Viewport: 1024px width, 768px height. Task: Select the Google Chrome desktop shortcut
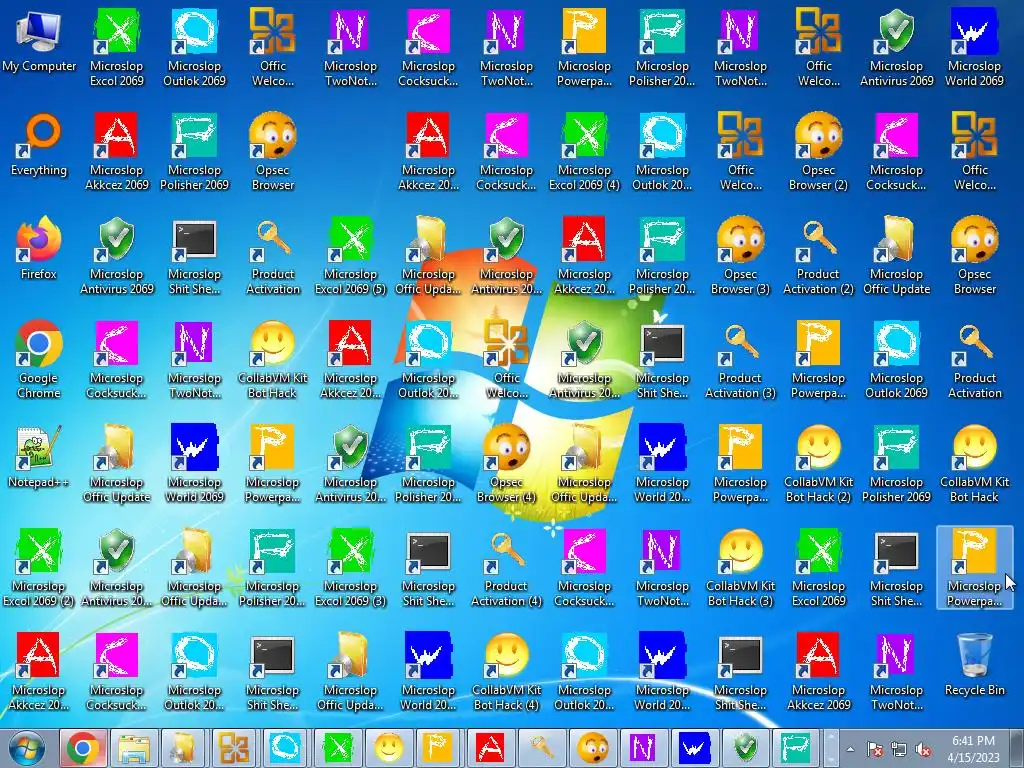[39, 360]
